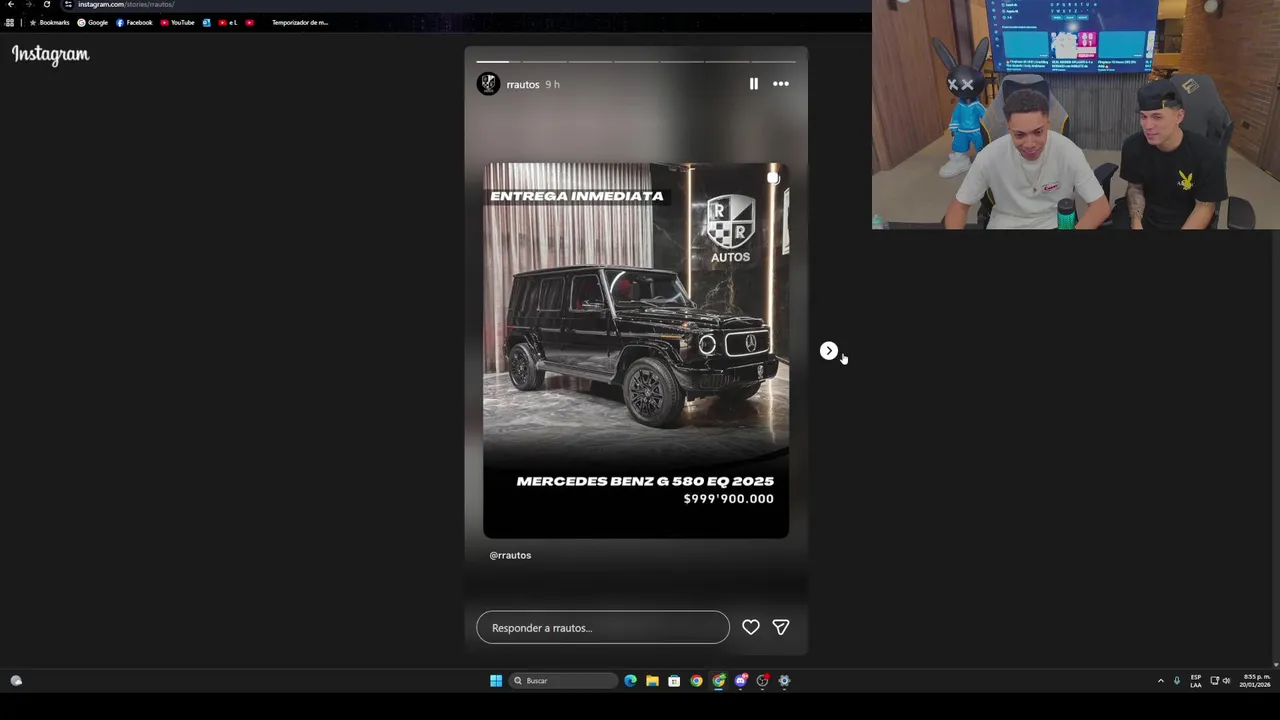Reload the browser page
Screen dimensions: 1280x720
[46, 5]
